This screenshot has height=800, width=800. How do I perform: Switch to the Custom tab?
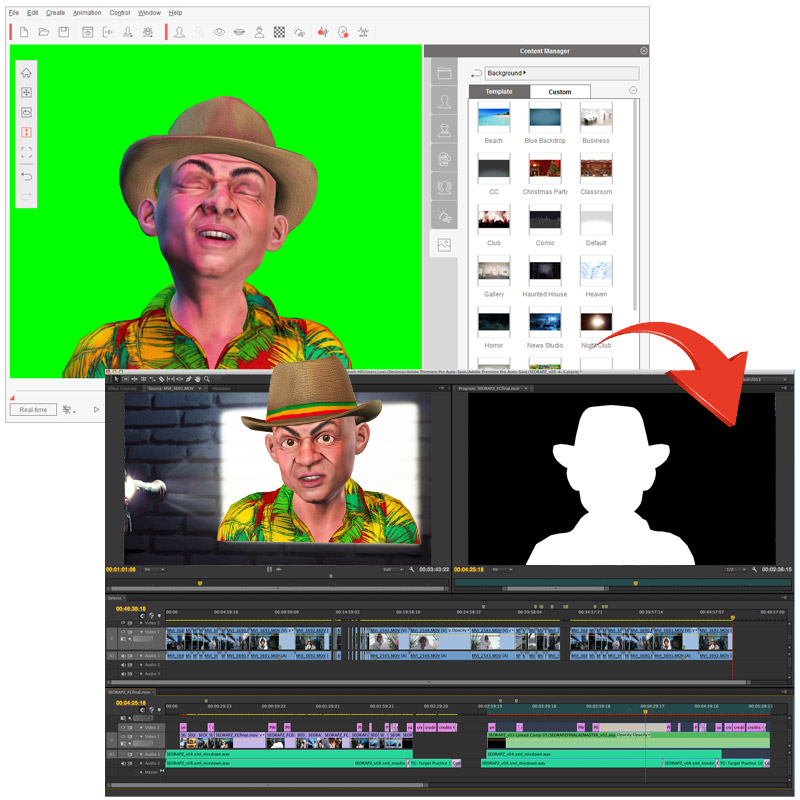click(x=560, y=92)
